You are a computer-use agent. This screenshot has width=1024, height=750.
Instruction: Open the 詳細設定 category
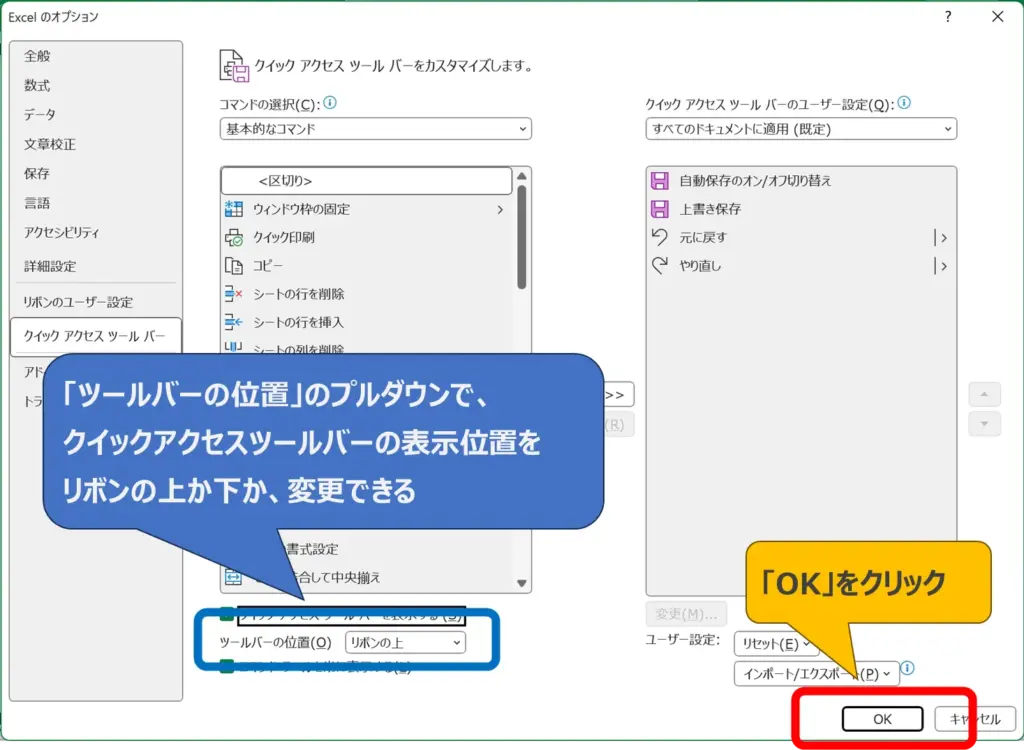point(50,267)
